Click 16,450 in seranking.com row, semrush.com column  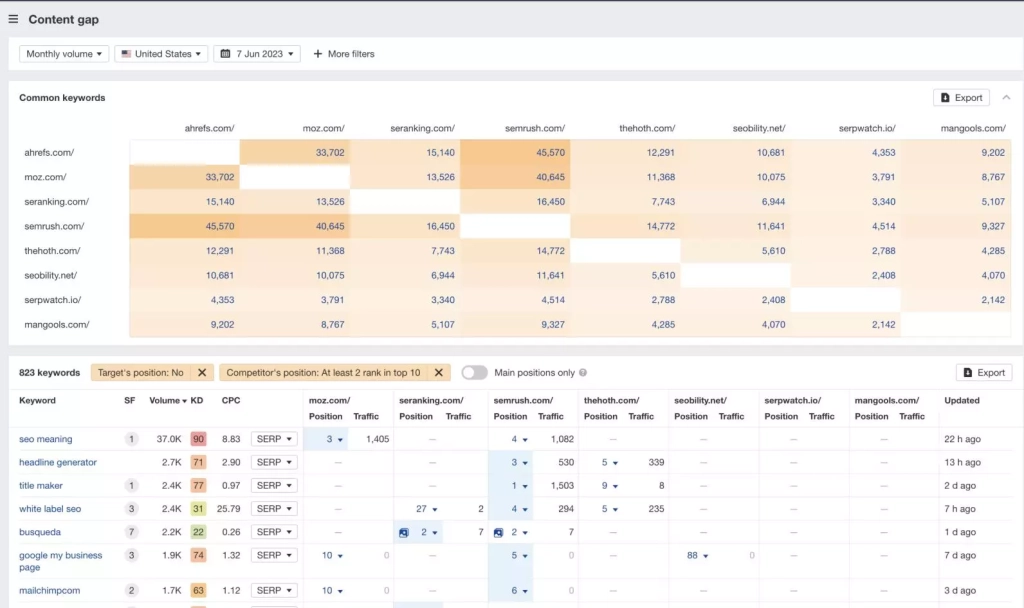pyautogui.click(x=551, y=202)
